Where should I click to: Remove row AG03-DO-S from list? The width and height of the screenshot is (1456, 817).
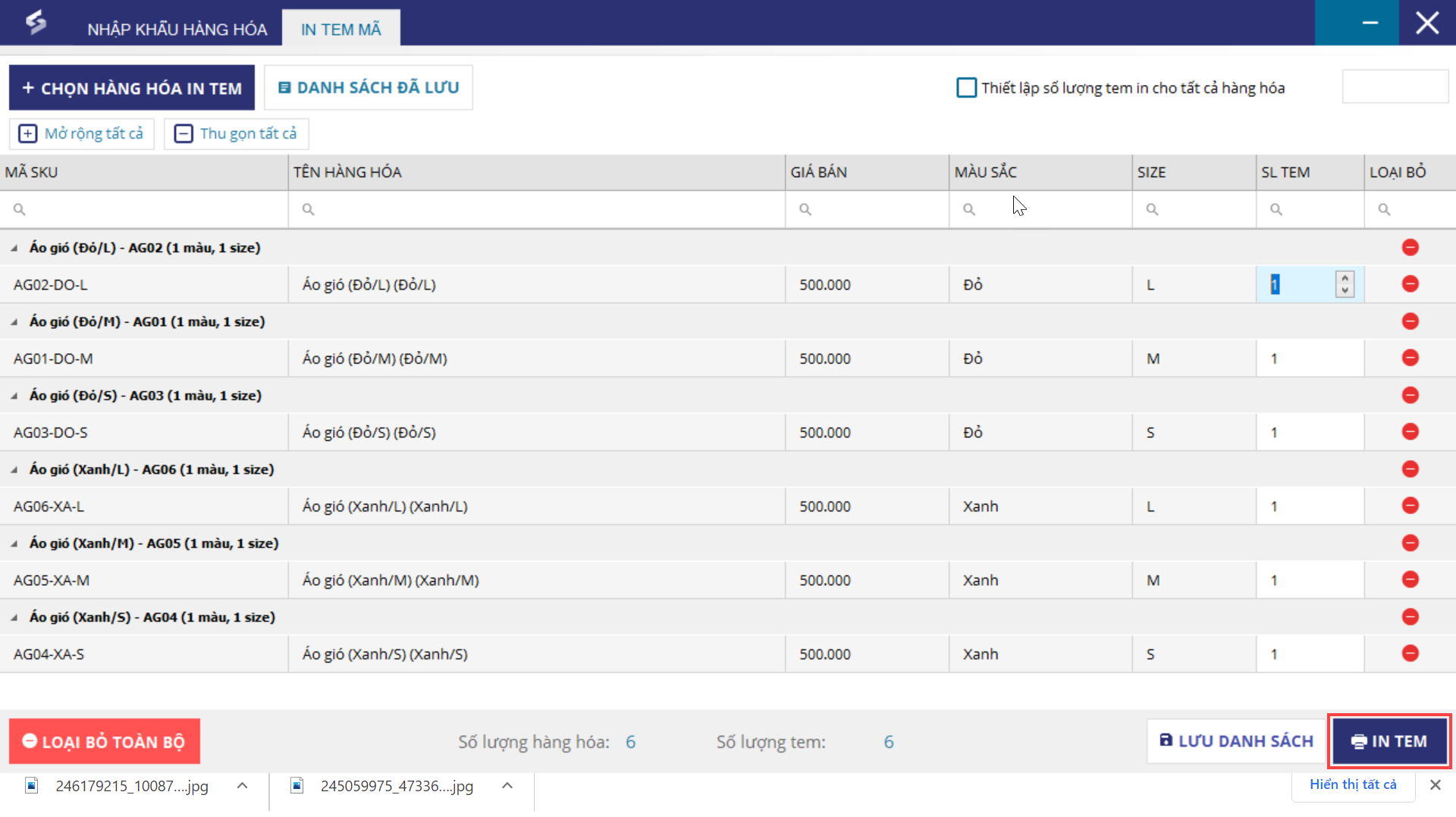[x=1410, y=432]
